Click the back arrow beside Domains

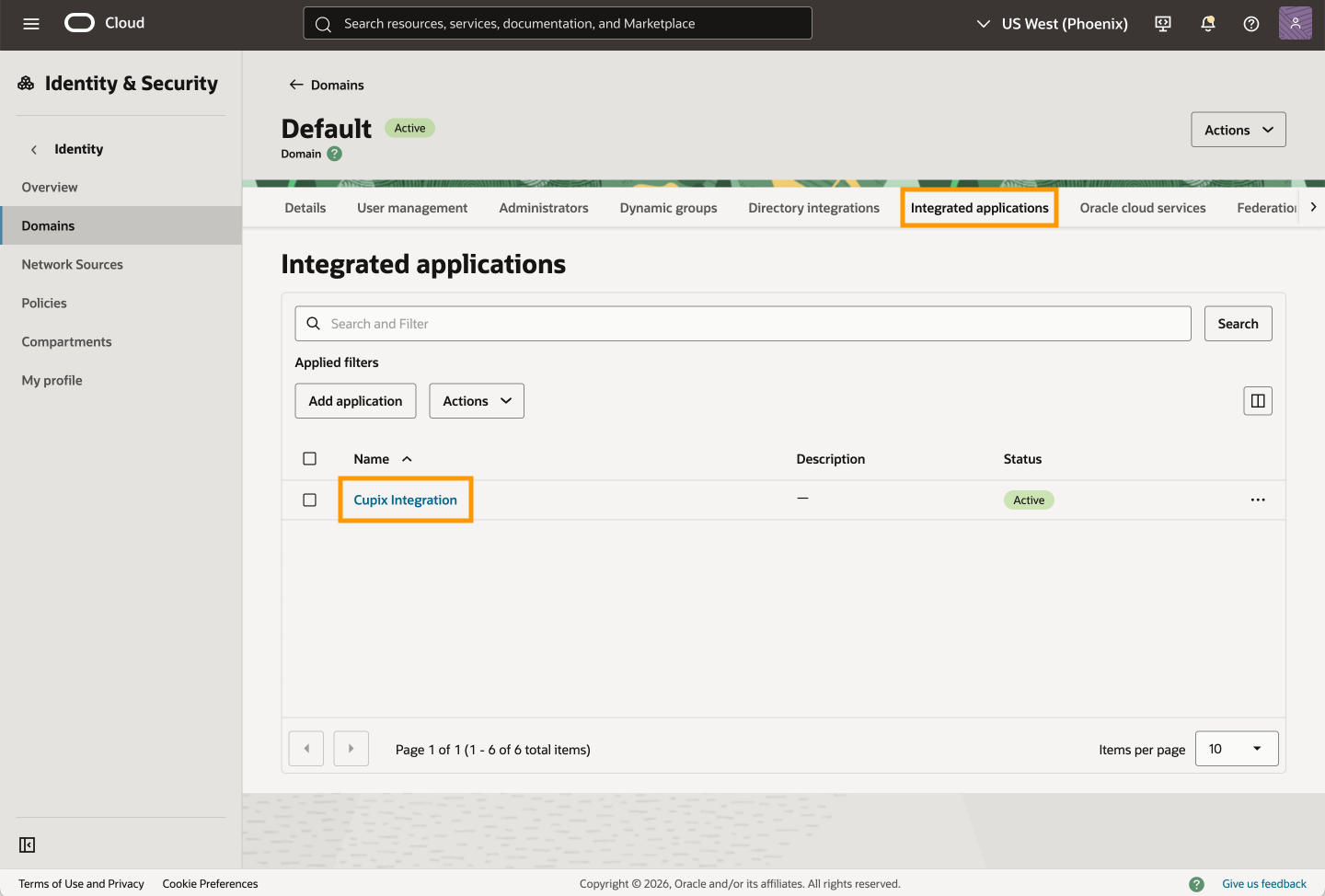tap(296, 85)
